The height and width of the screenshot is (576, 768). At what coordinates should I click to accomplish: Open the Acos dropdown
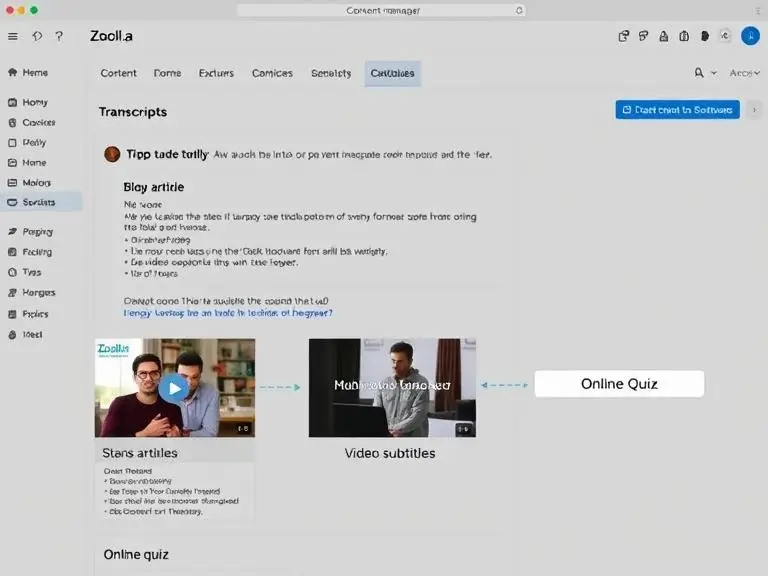(x=744, y=73)
